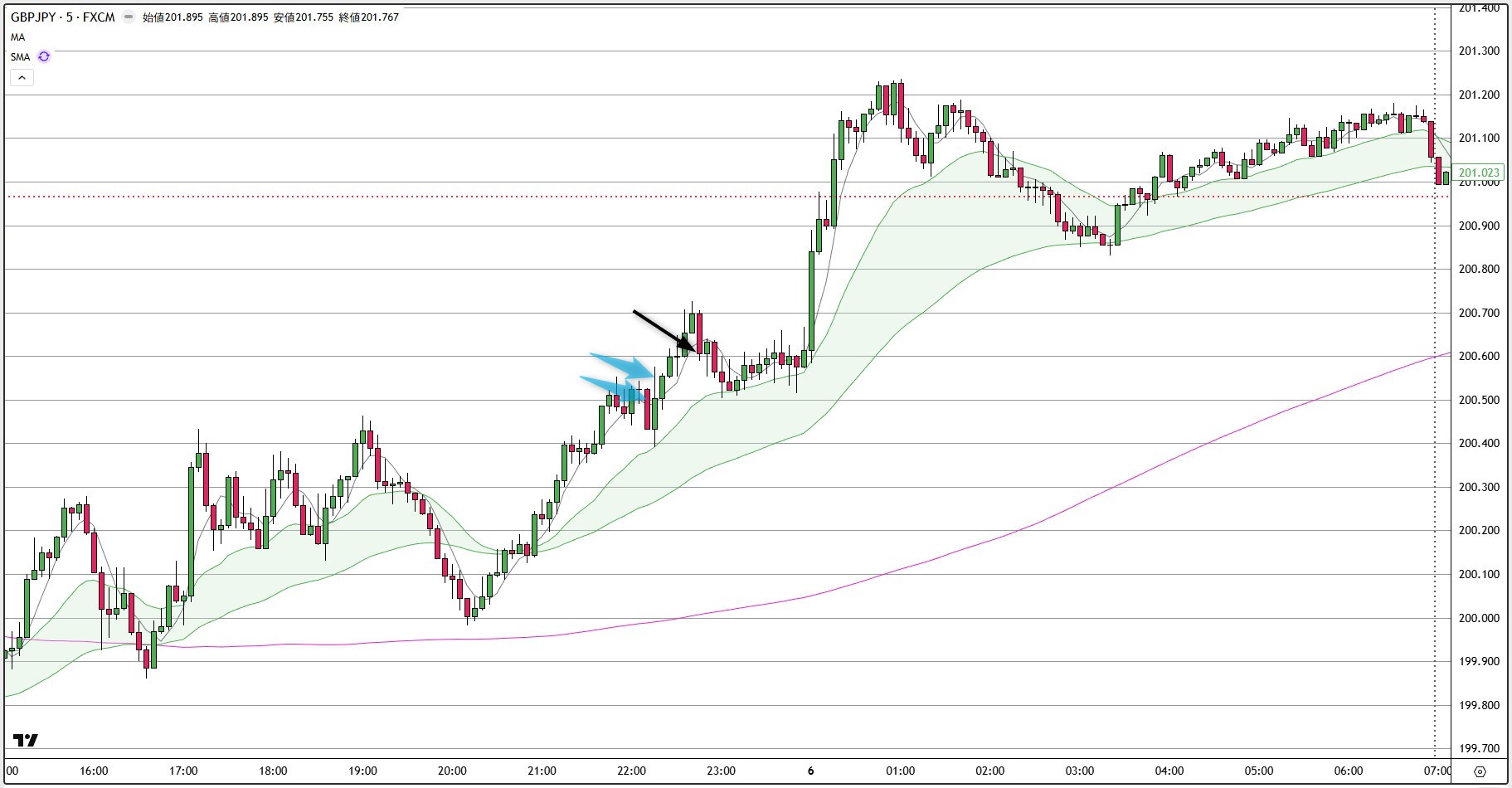Image resolution: width=1512 pixels, height=788 pixels.
Task: Open chart settings hexagon gear icon
Action: tap(1480, 771)
